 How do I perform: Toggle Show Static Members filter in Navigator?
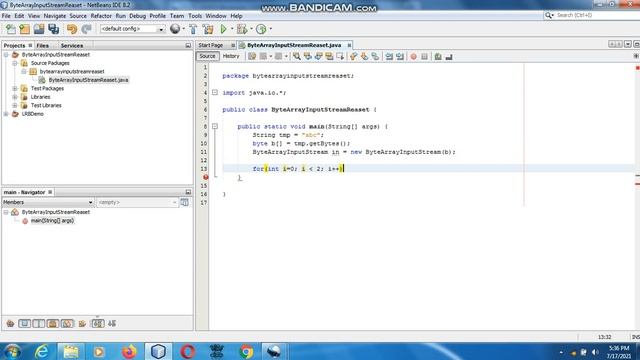pos(39,324)
